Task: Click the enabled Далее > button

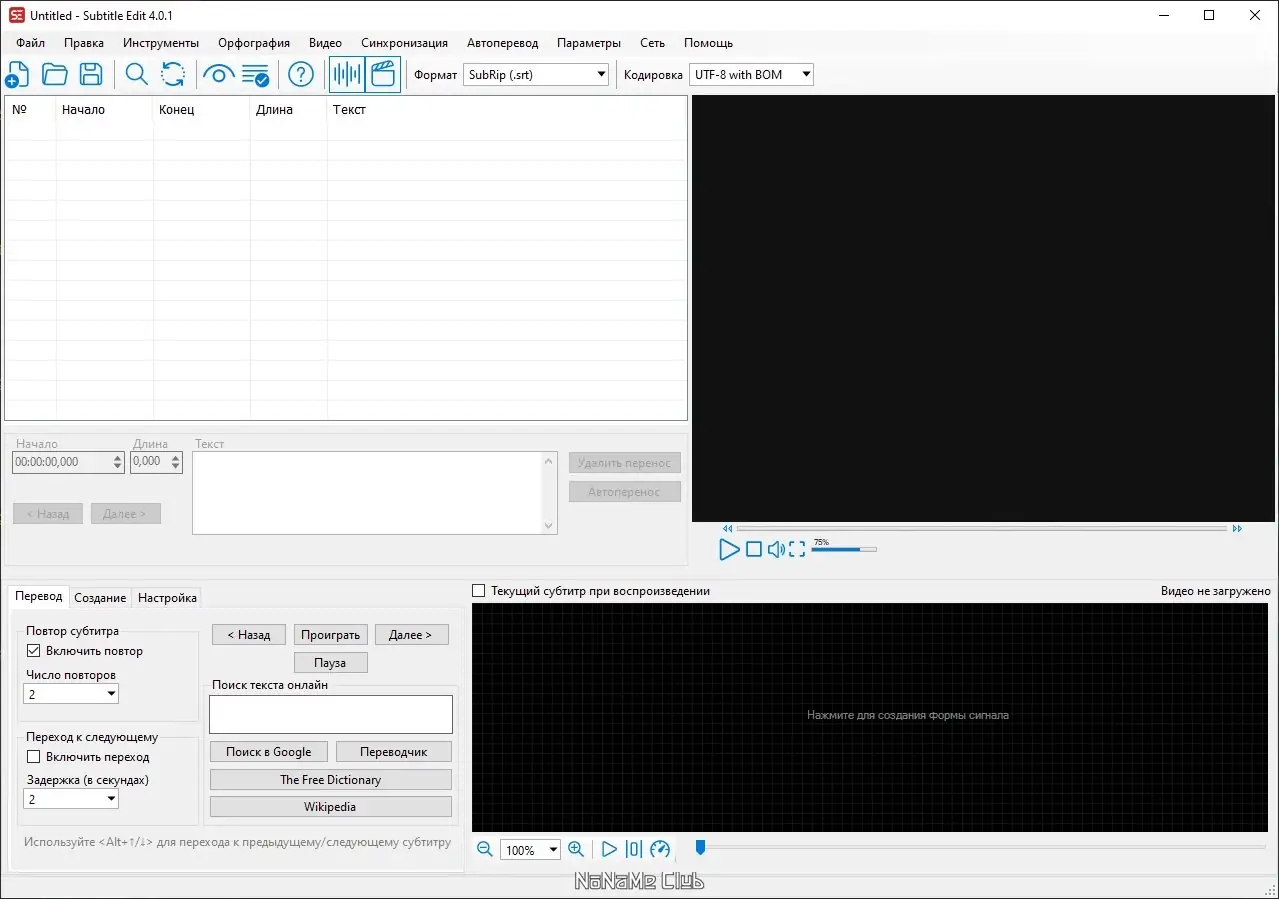Action: click(x=411, y=635)
